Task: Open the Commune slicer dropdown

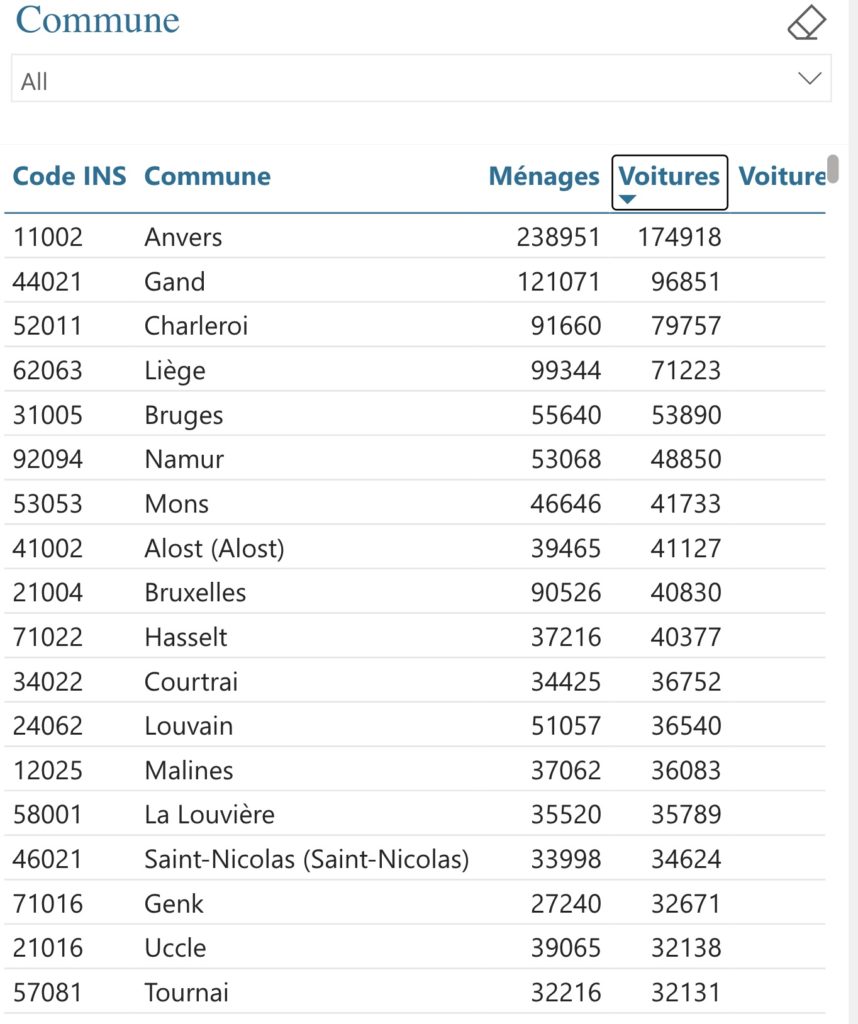Action: tap(420, 80)
